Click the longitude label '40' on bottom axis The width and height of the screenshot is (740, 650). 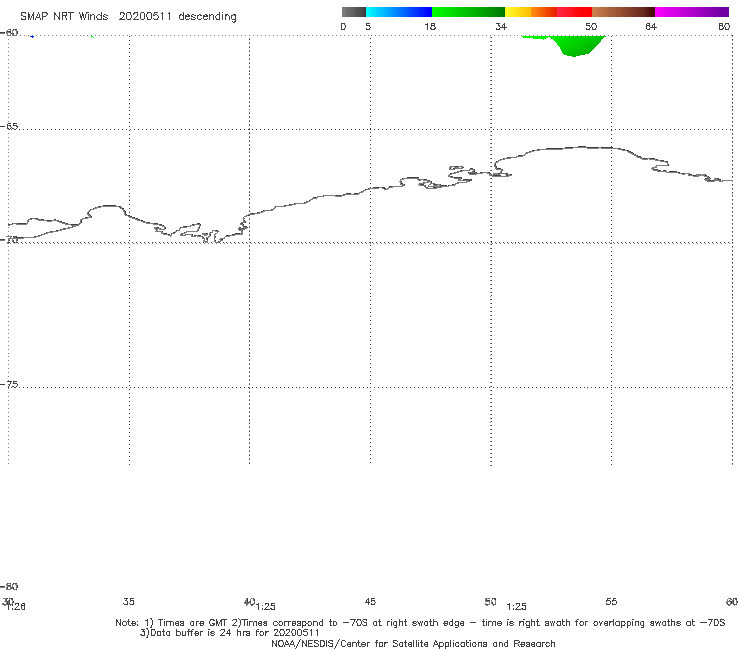249,601
